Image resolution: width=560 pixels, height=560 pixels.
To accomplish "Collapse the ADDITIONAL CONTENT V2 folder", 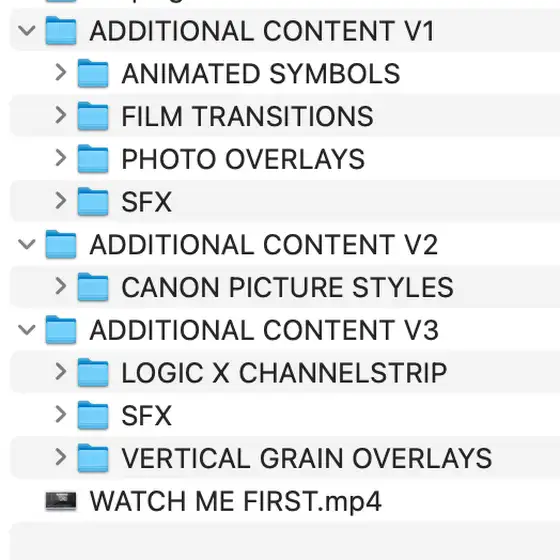I will [x=27, y=245].
